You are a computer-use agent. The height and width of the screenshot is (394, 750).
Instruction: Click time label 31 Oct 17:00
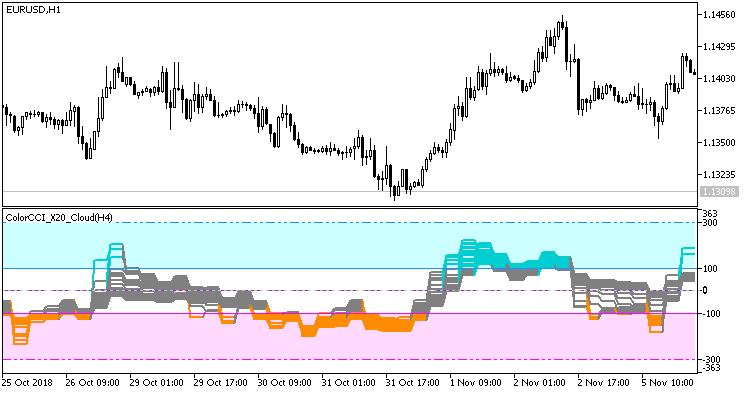click(413, 383)
